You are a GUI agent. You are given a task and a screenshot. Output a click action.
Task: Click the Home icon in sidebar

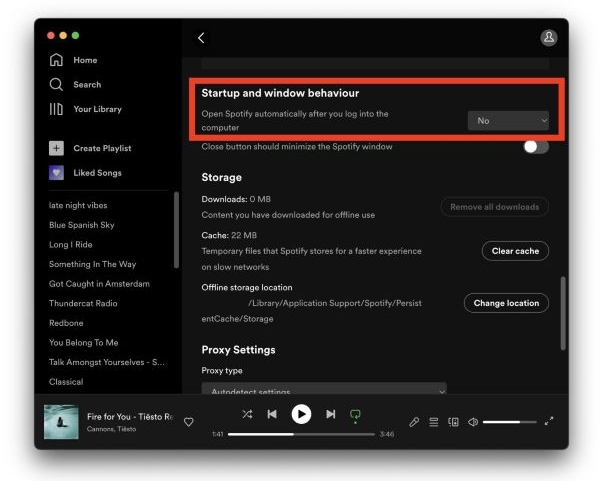coord(56,60)
